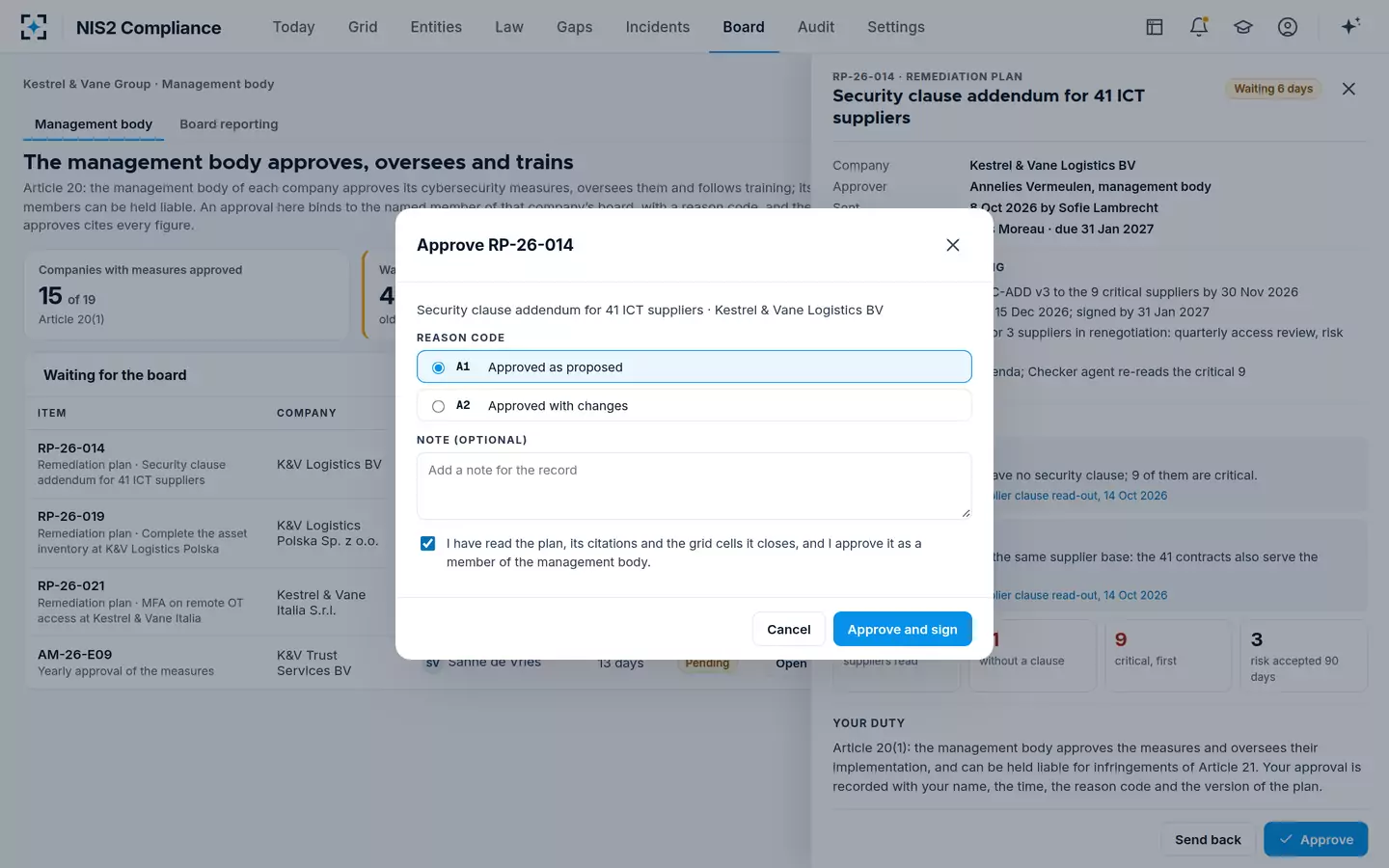Open the Incidents nav item

(x=658, y=27)
